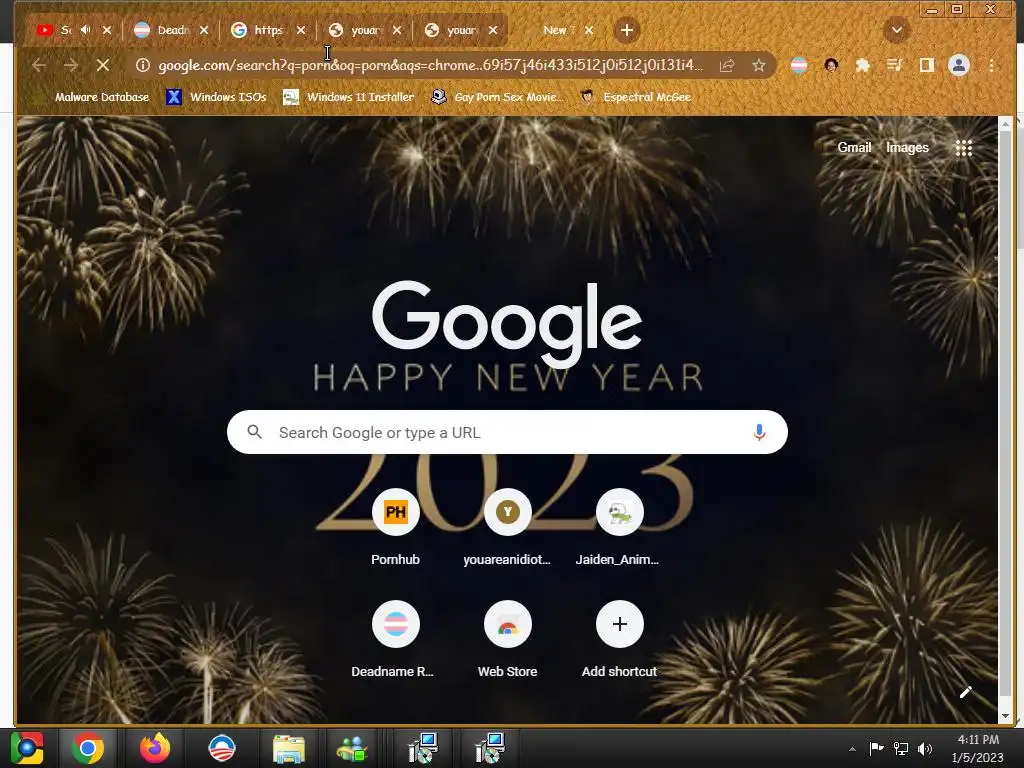Switch to the YouTube tab
The height and width of the screenshot is (768, 1024).
tap(56, 30)
